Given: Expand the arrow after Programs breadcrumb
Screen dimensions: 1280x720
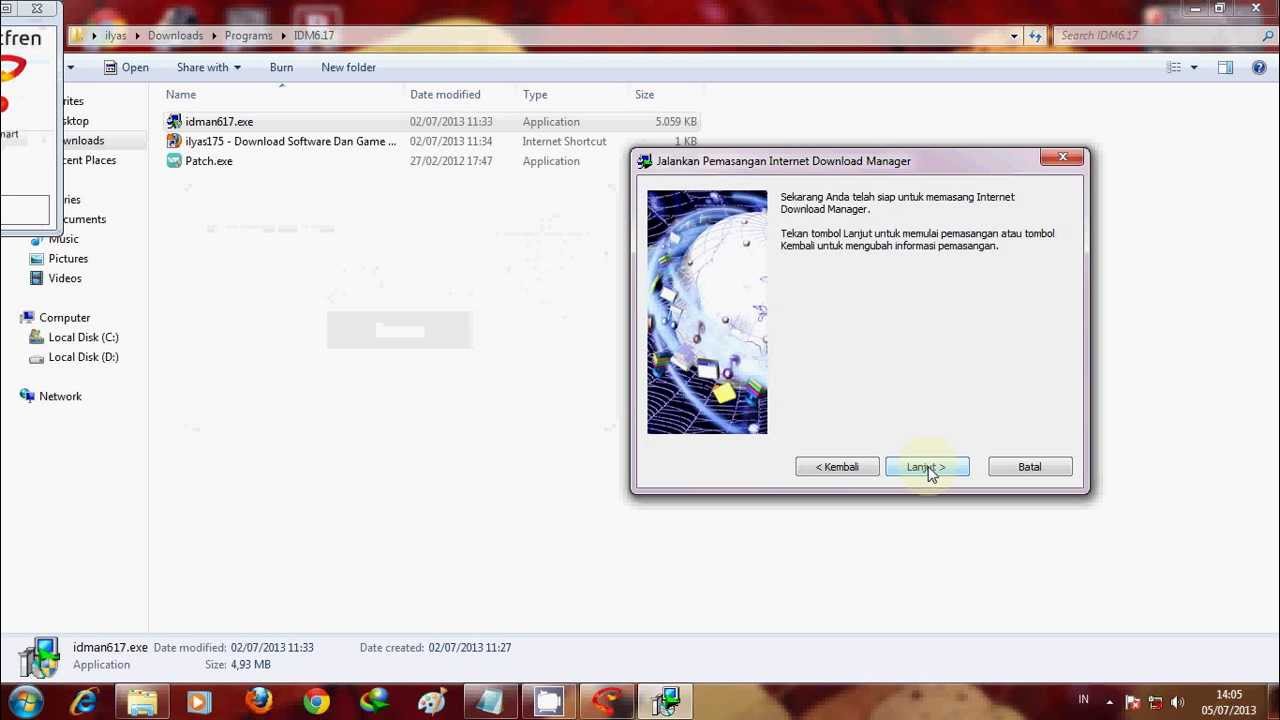Looking at the screenshot, I should click(283, 36).
